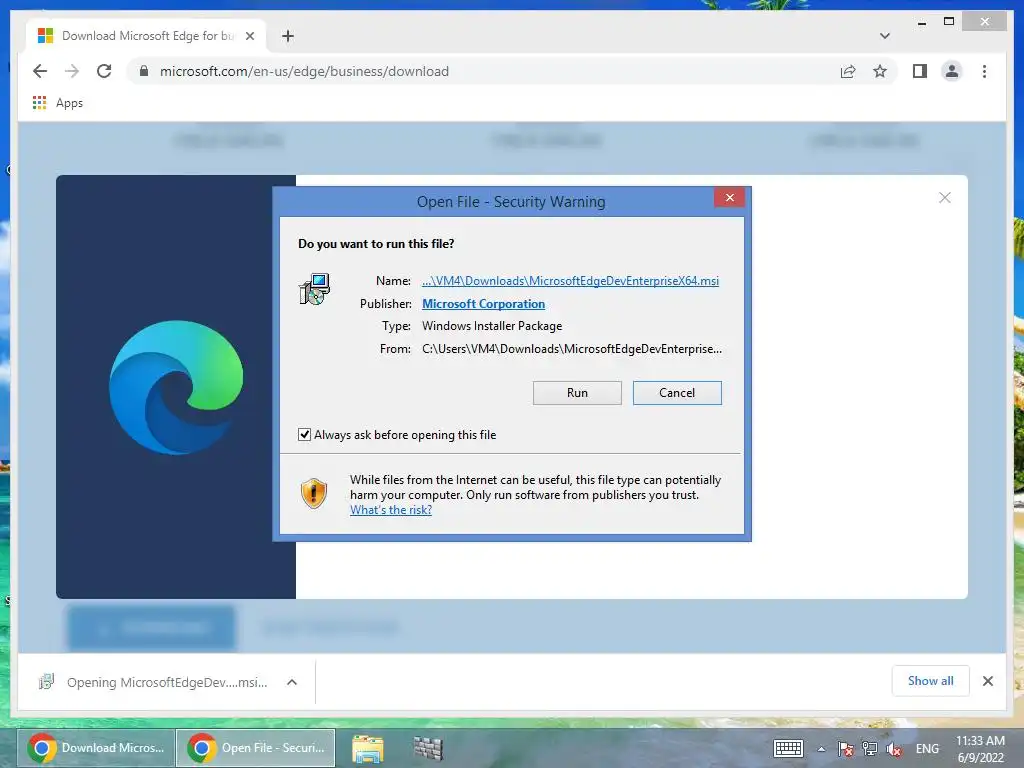Share this page using the share icon
This screenshot has width=1024, height=768.
click(x=848, y=71)
